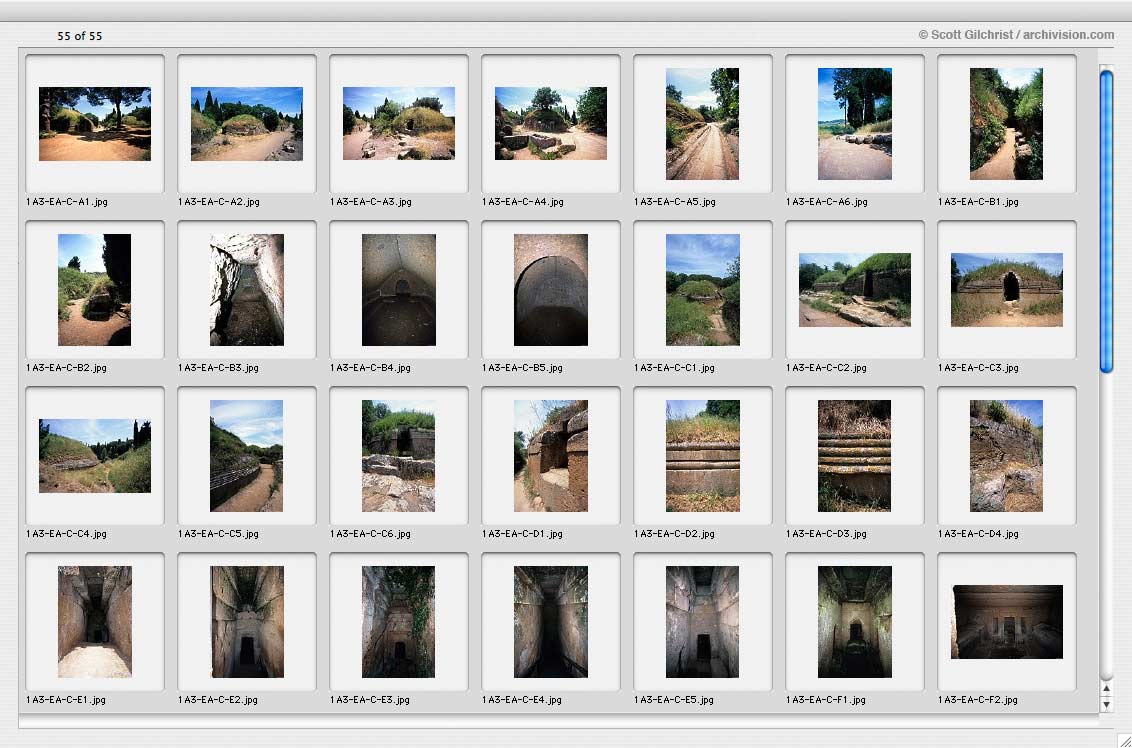Select the file name label 1A3-EA-C-E3.jpg
The height and width of the screenshot is (748, 1132).
pyautogui.click(x=370, y=700)
